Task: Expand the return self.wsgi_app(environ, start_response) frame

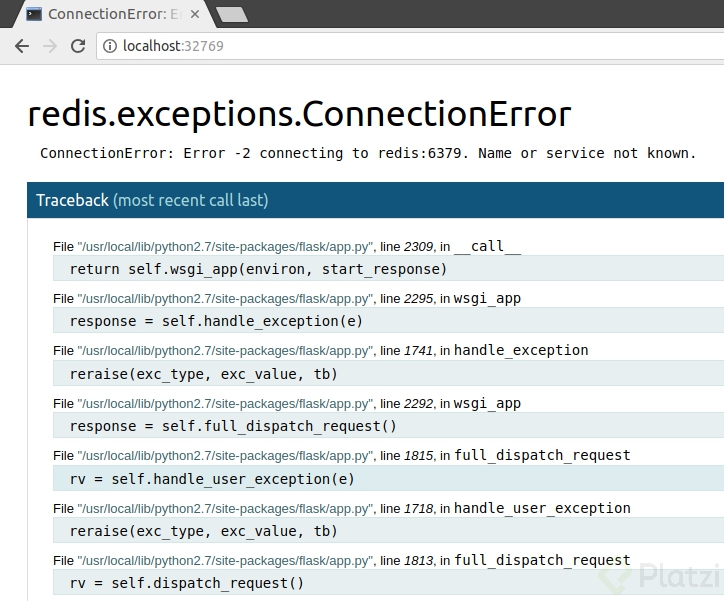Action: tap(258, 269)
